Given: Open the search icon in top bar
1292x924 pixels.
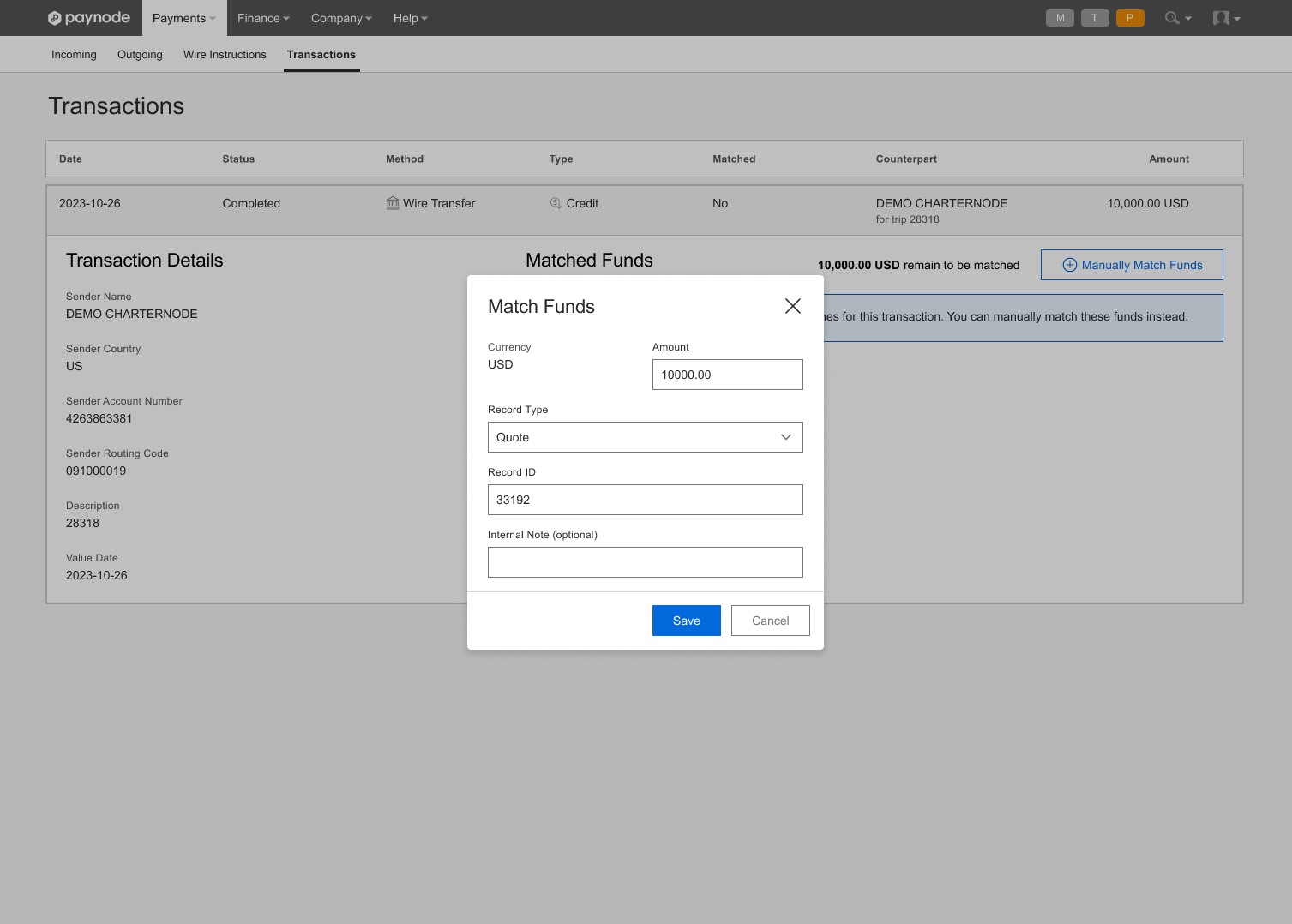Looking at the screenshot, I should (x=1178, y=18).
